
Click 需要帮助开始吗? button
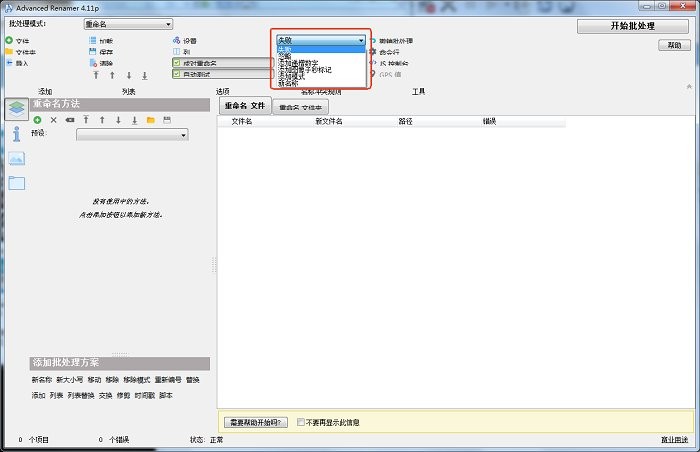point(256,423)
